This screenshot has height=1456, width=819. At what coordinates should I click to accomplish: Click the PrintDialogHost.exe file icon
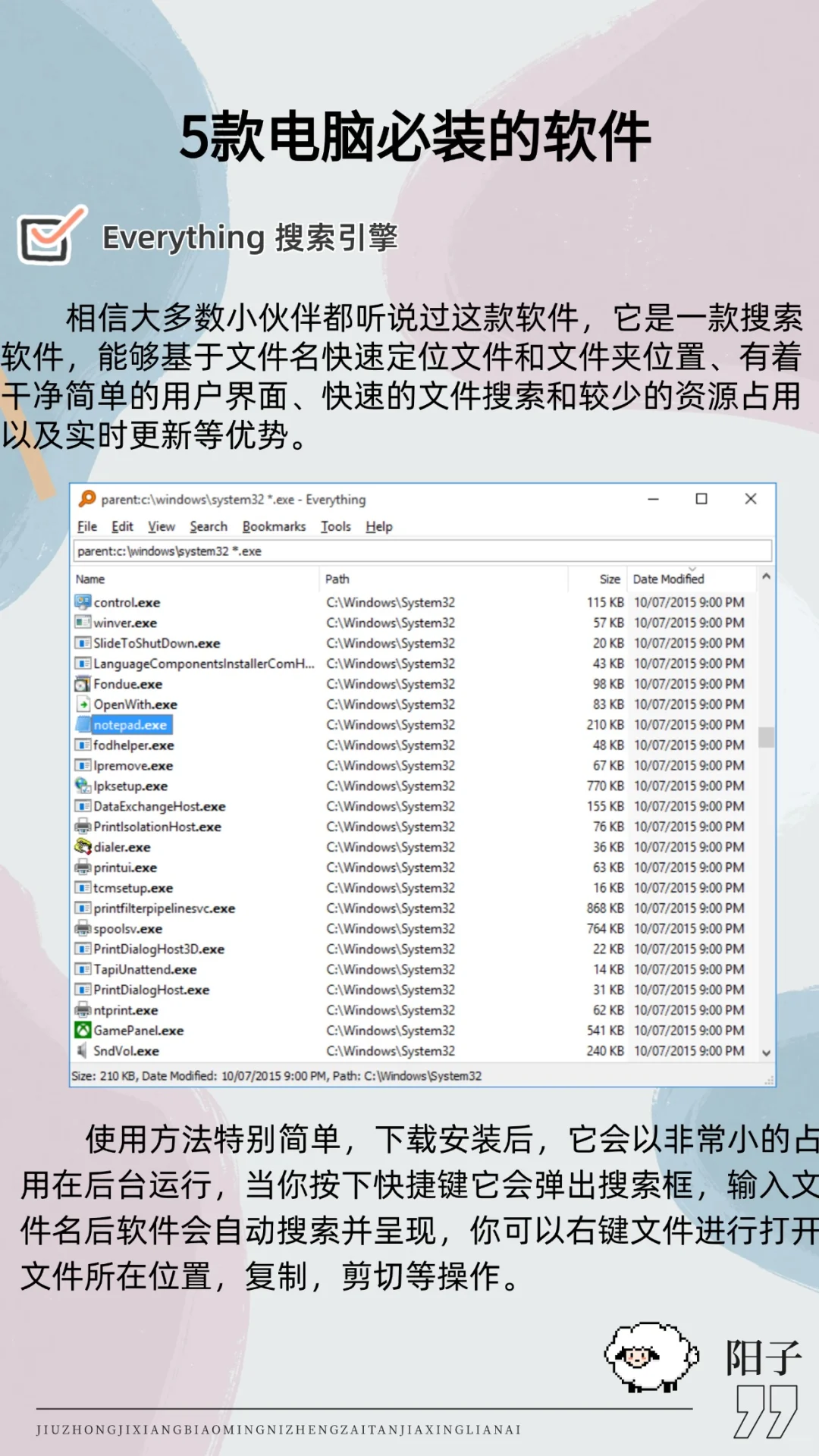tap(83, 990)
